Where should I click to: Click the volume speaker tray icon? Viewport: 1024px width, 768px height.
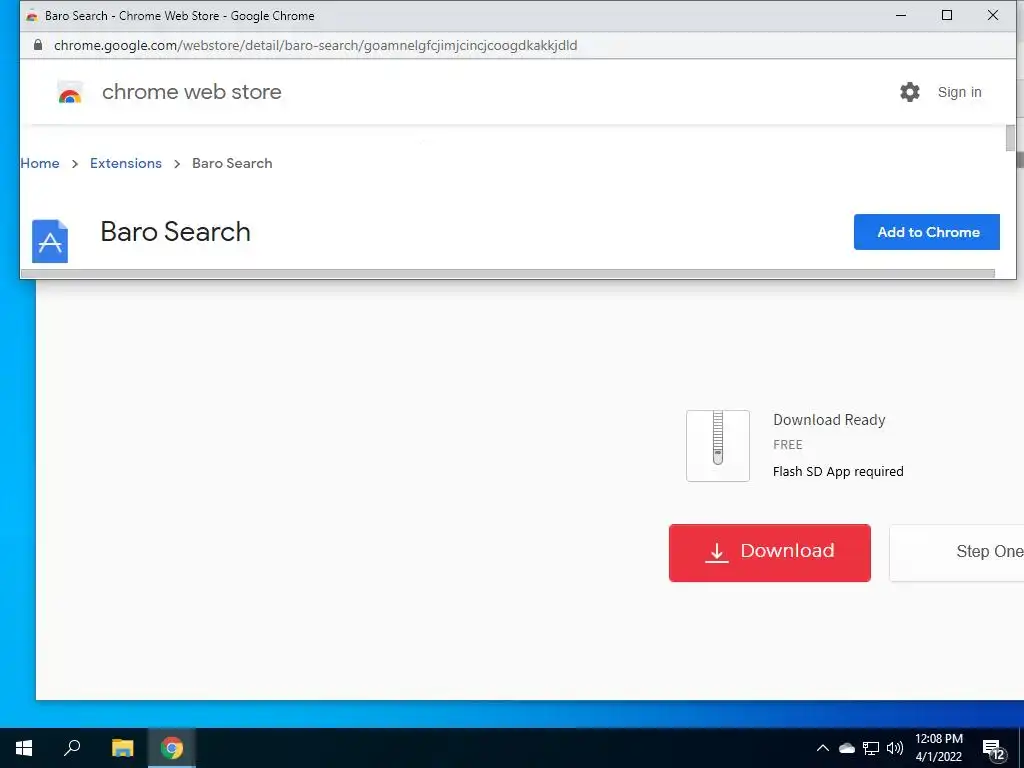pos(895,748)
